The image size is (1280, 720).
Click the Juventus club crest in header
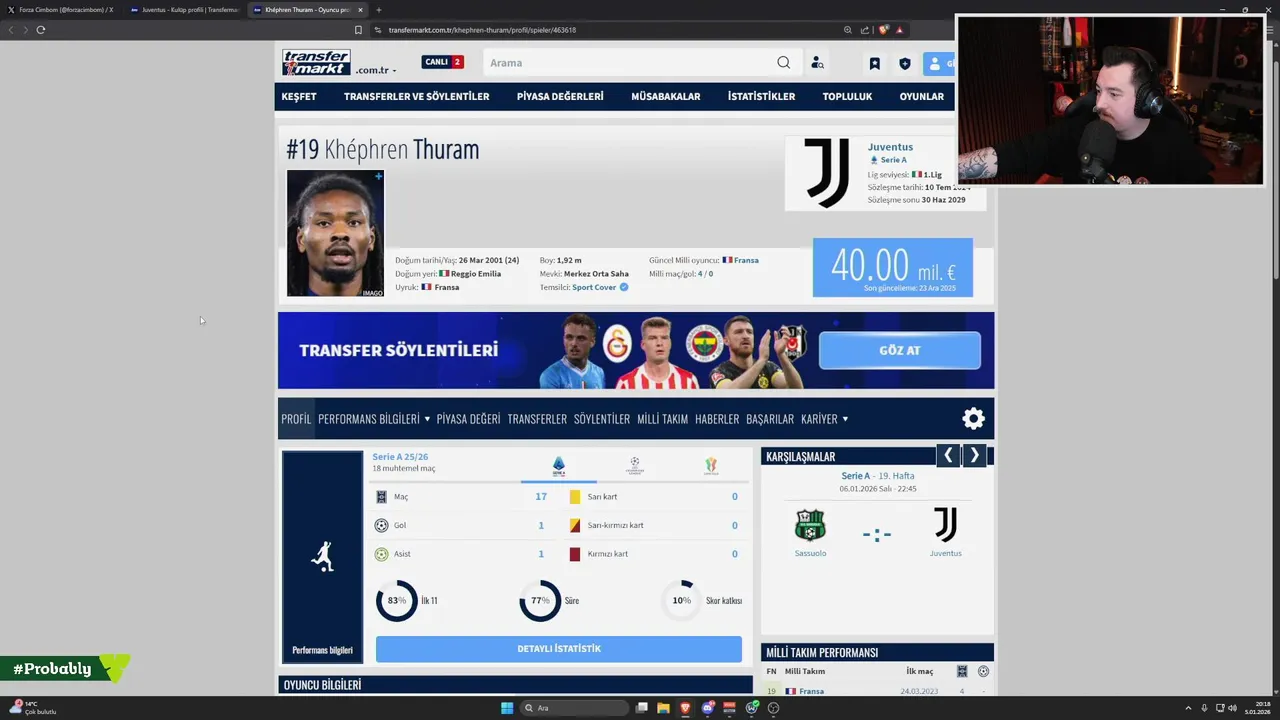coord(827,173)
